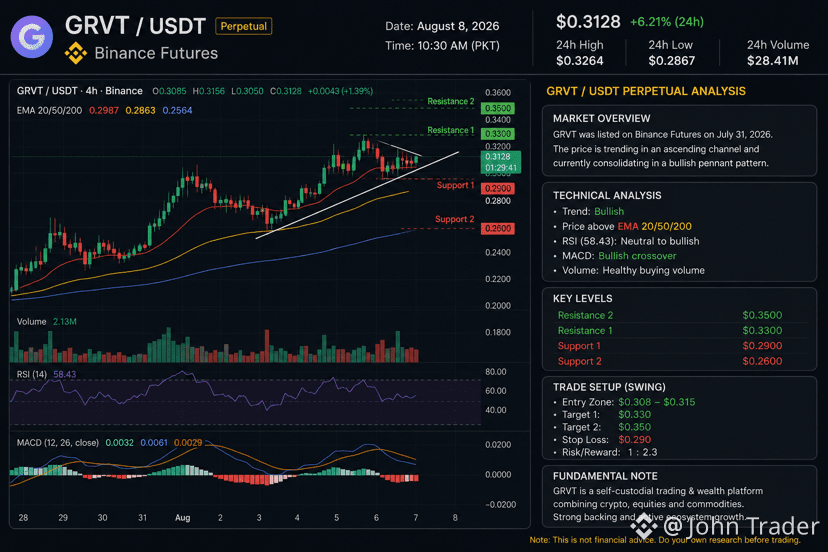The width and height of the screenshot is (828, 552).
Task: Click the +0.0043 (+1.39%) candle change
Action: click(341, 91)
